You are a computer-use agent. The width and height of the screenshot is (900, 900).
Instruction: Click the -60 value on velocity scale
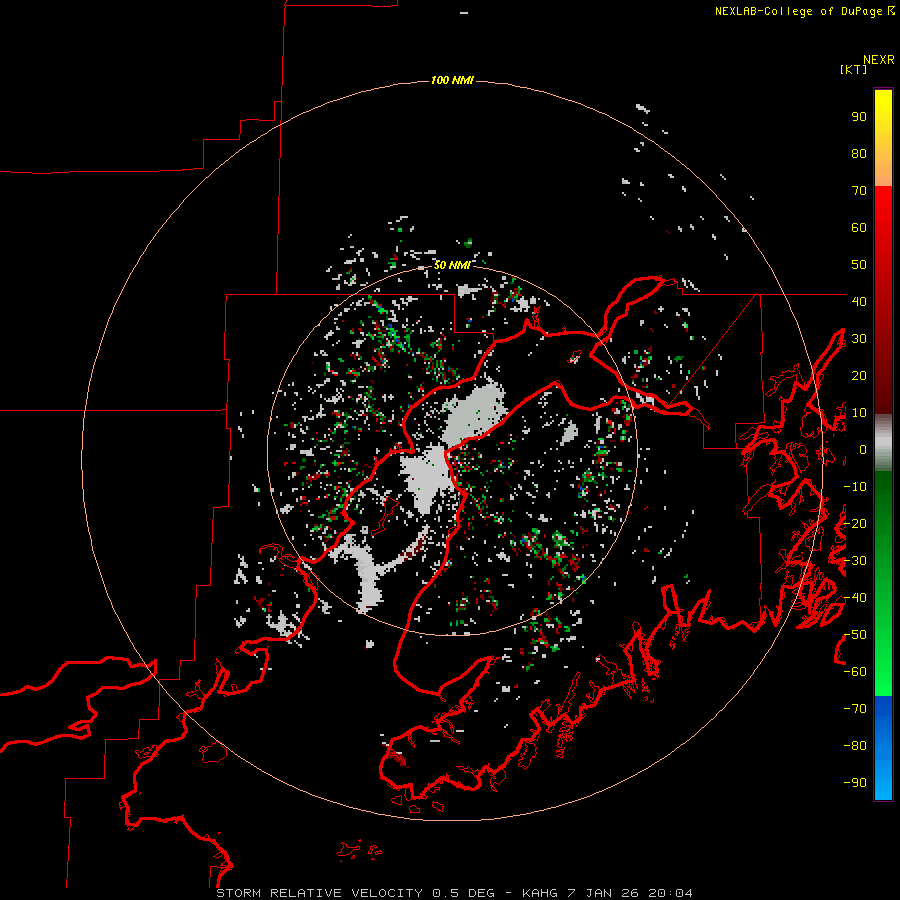[855, 672]
